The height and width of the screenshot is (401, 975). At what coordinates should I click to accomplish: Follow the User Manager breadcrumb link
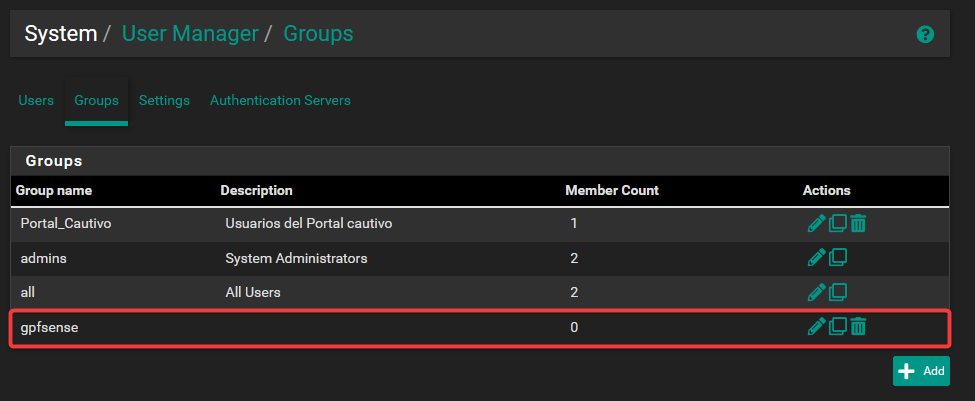(x=190, y=34)
